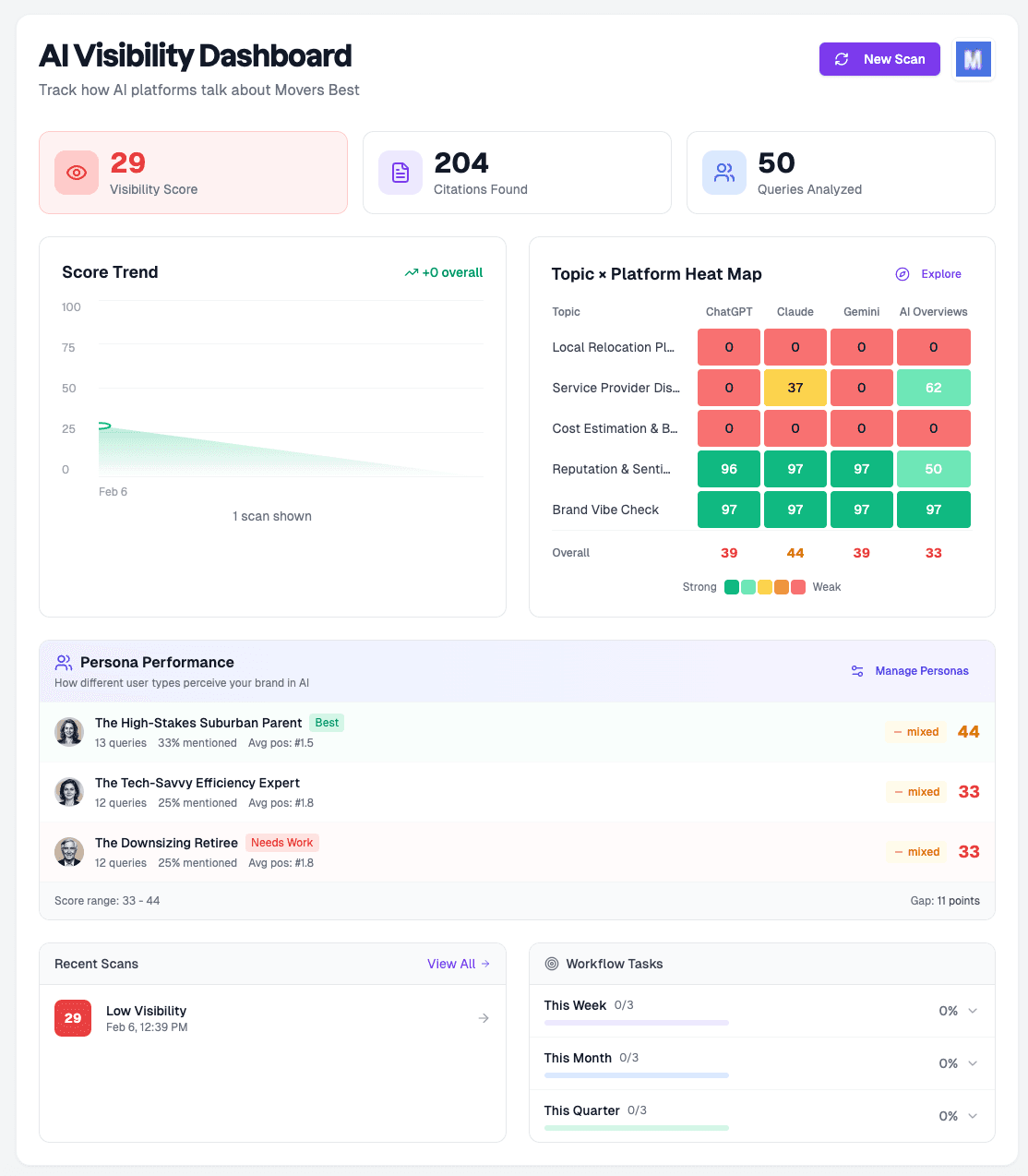Click the compass icon next to Explore

tap(902, 274)
